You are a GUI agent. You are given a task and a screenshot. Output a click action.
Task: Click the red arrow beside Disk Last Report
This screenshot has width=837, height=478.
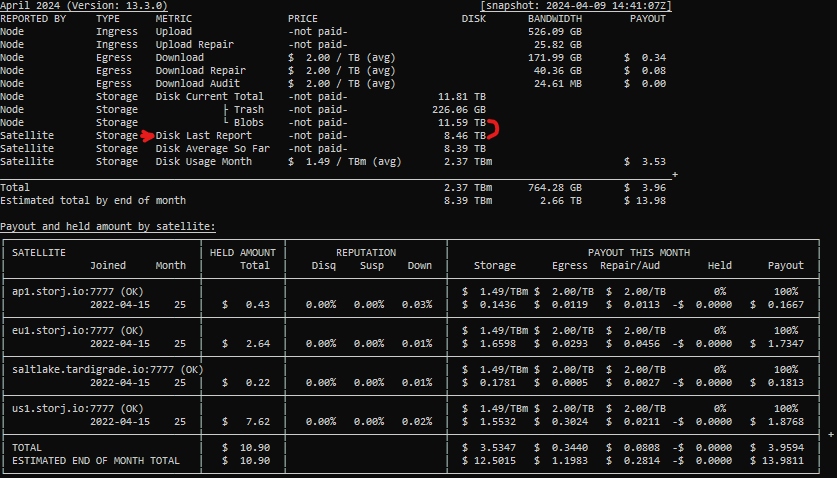(x=148, y=134)
